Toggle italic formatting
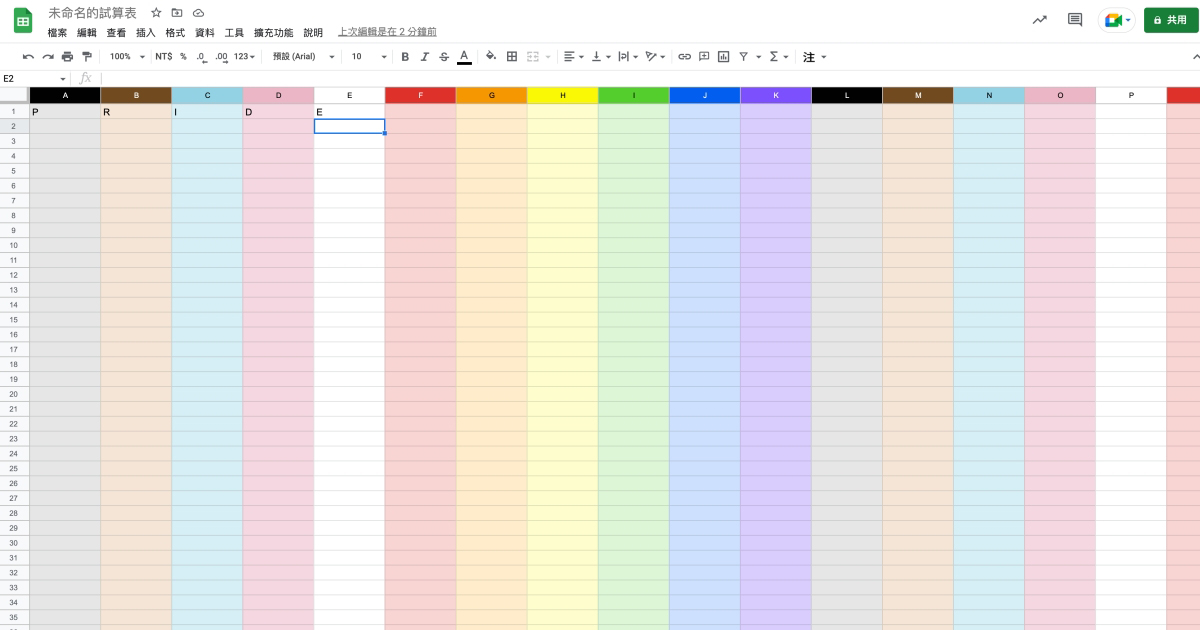 (424, 57)
